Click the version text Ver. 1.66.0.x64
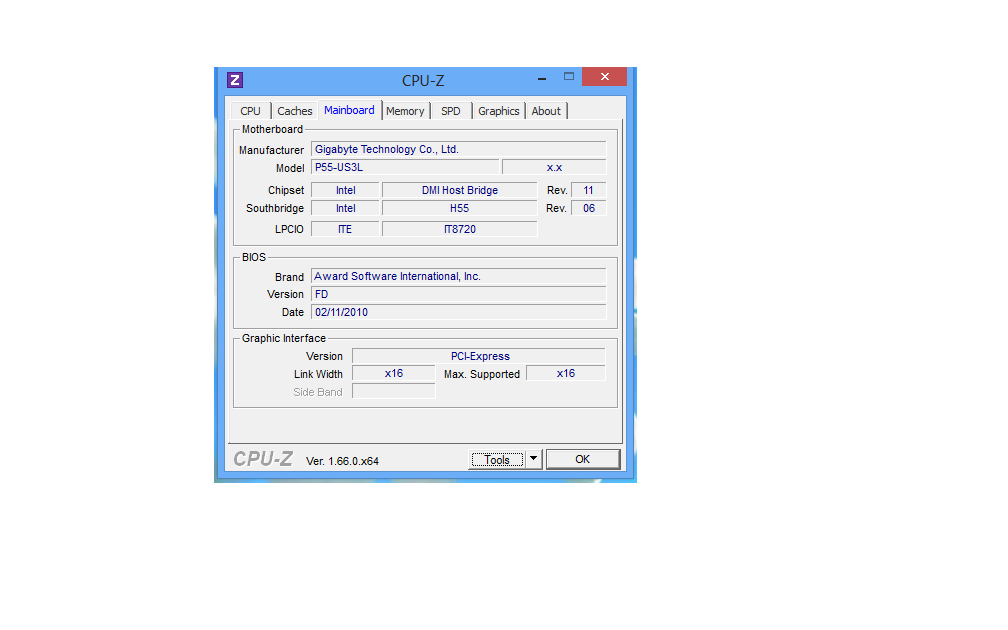Screen dimensions: 1008x630 (x=342, y=461)
